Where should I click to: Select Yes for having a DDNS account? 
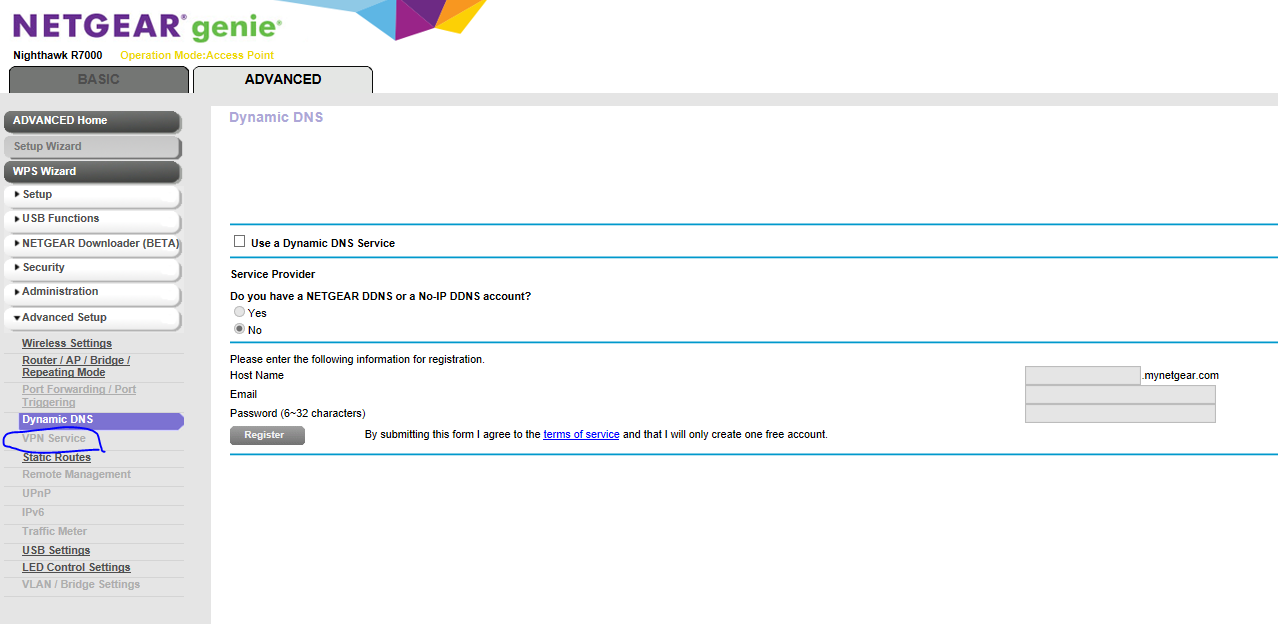[x=239, y=311]
